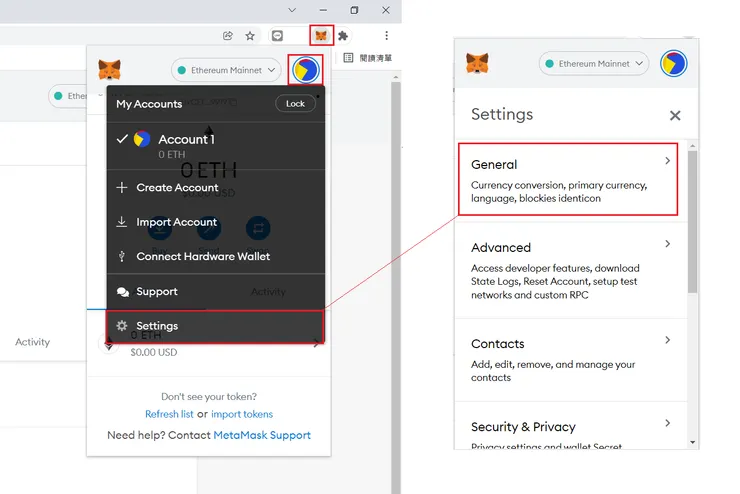
Task: Click the Activity tab in background page
Action: [32, 342]
